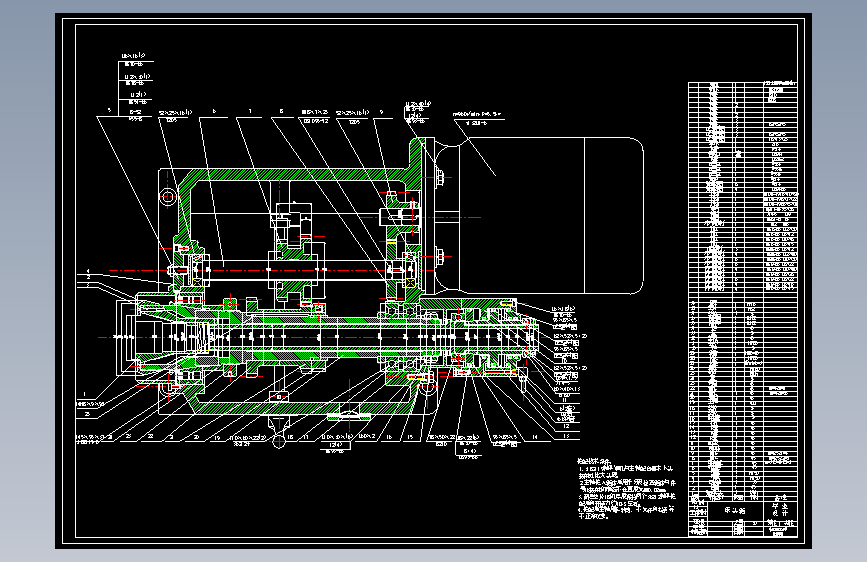This screenshot has height=562, width=867.
Task: Click the title block drawing name cell
Action: click(x=735, y=511)
